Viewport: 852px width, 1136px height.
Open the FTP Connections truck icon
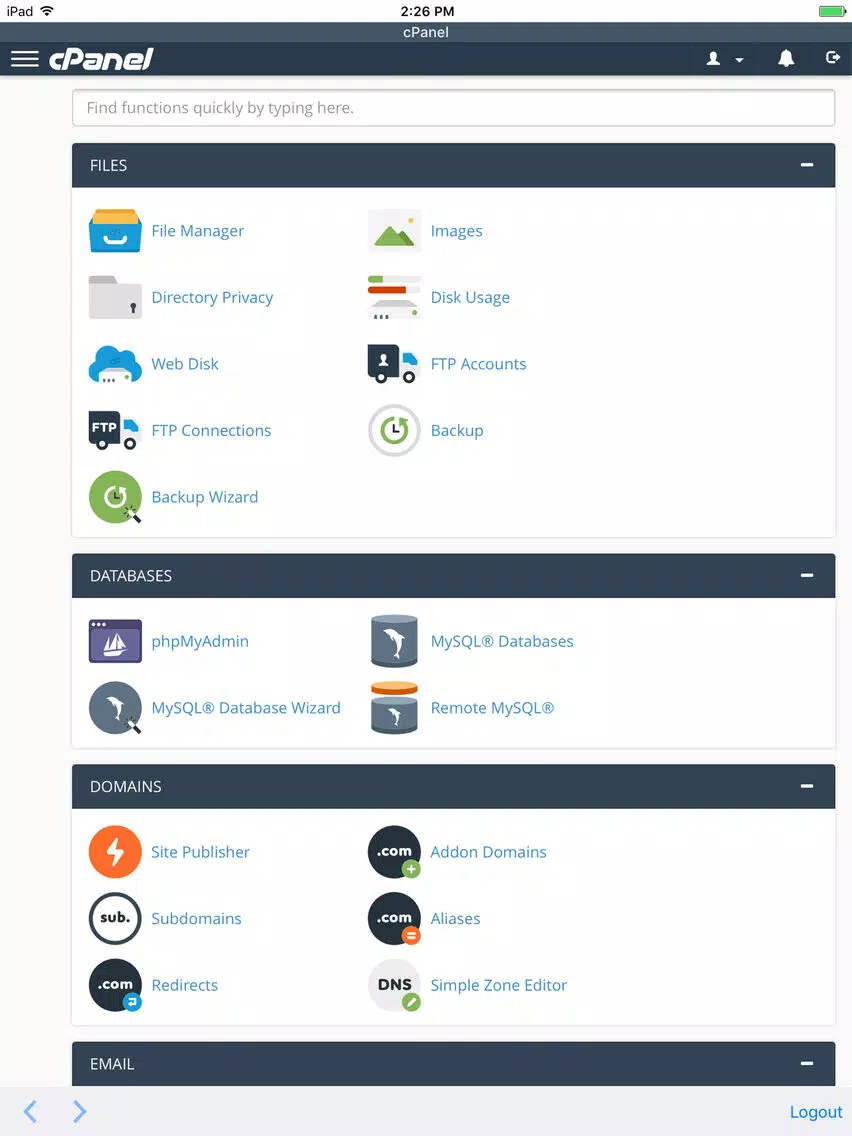pyautogui.click(x=115, y=430)
